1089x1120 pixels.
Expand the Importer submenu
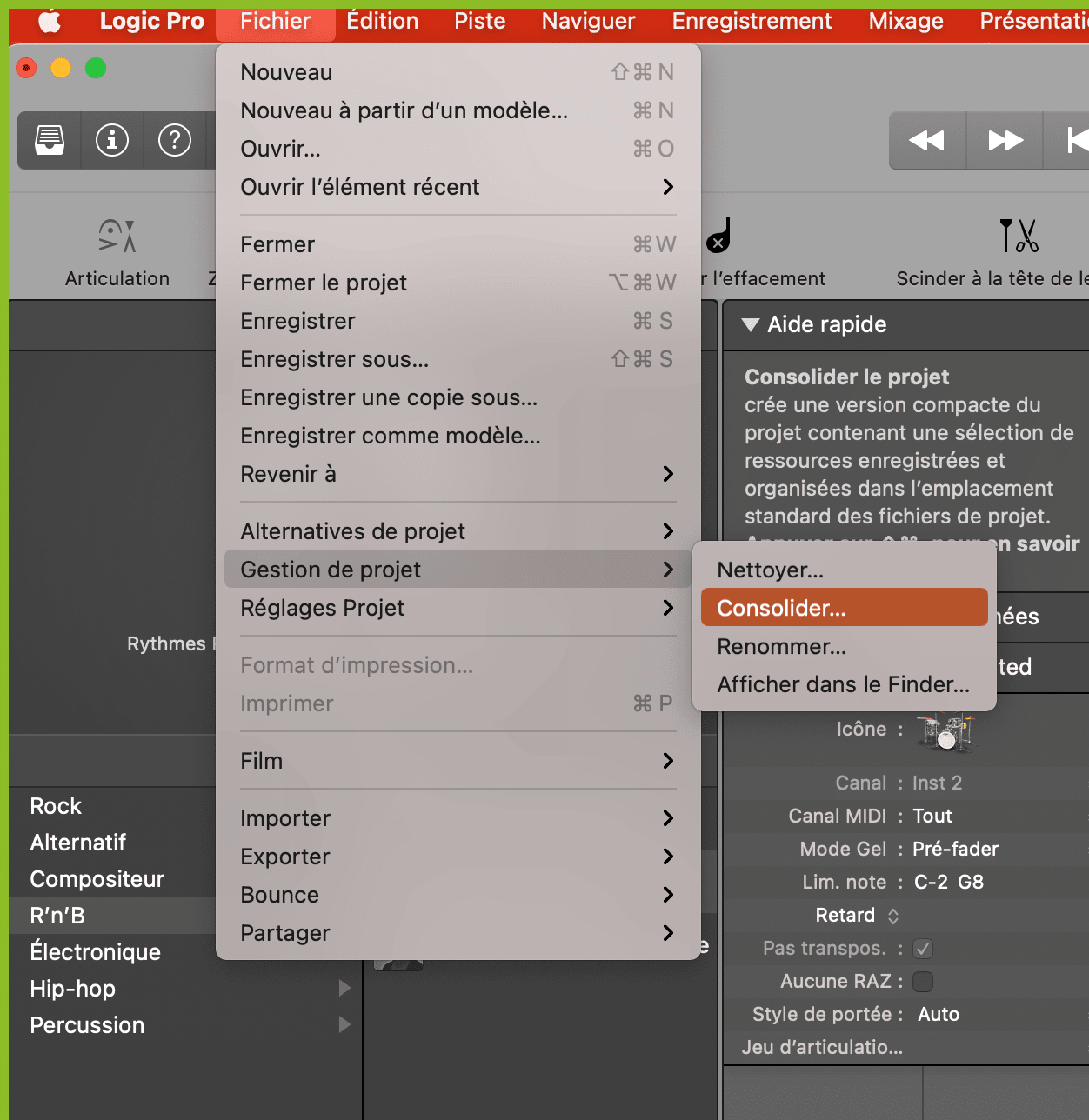click(458, 818)
